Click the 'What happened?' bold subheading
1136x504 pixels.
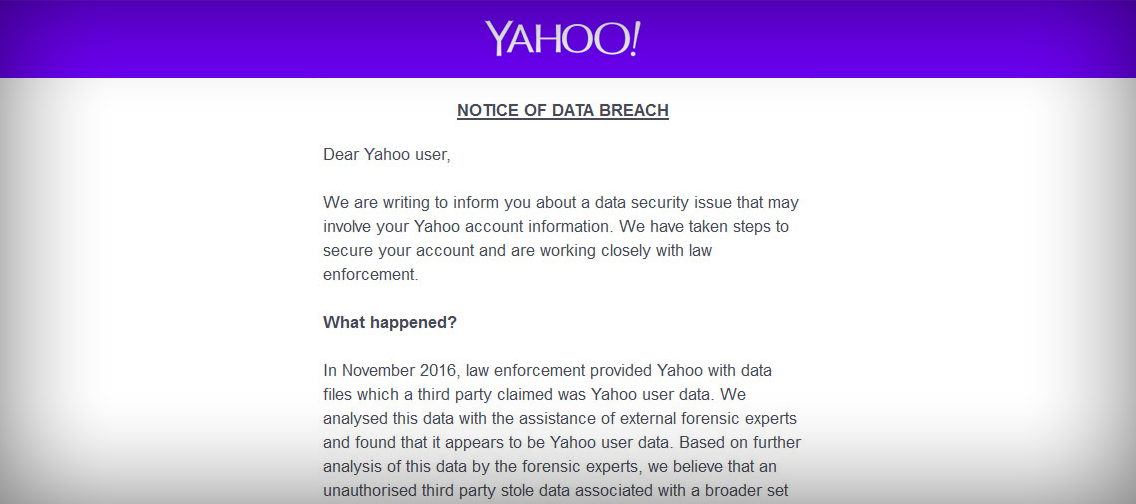click(390, 322)
